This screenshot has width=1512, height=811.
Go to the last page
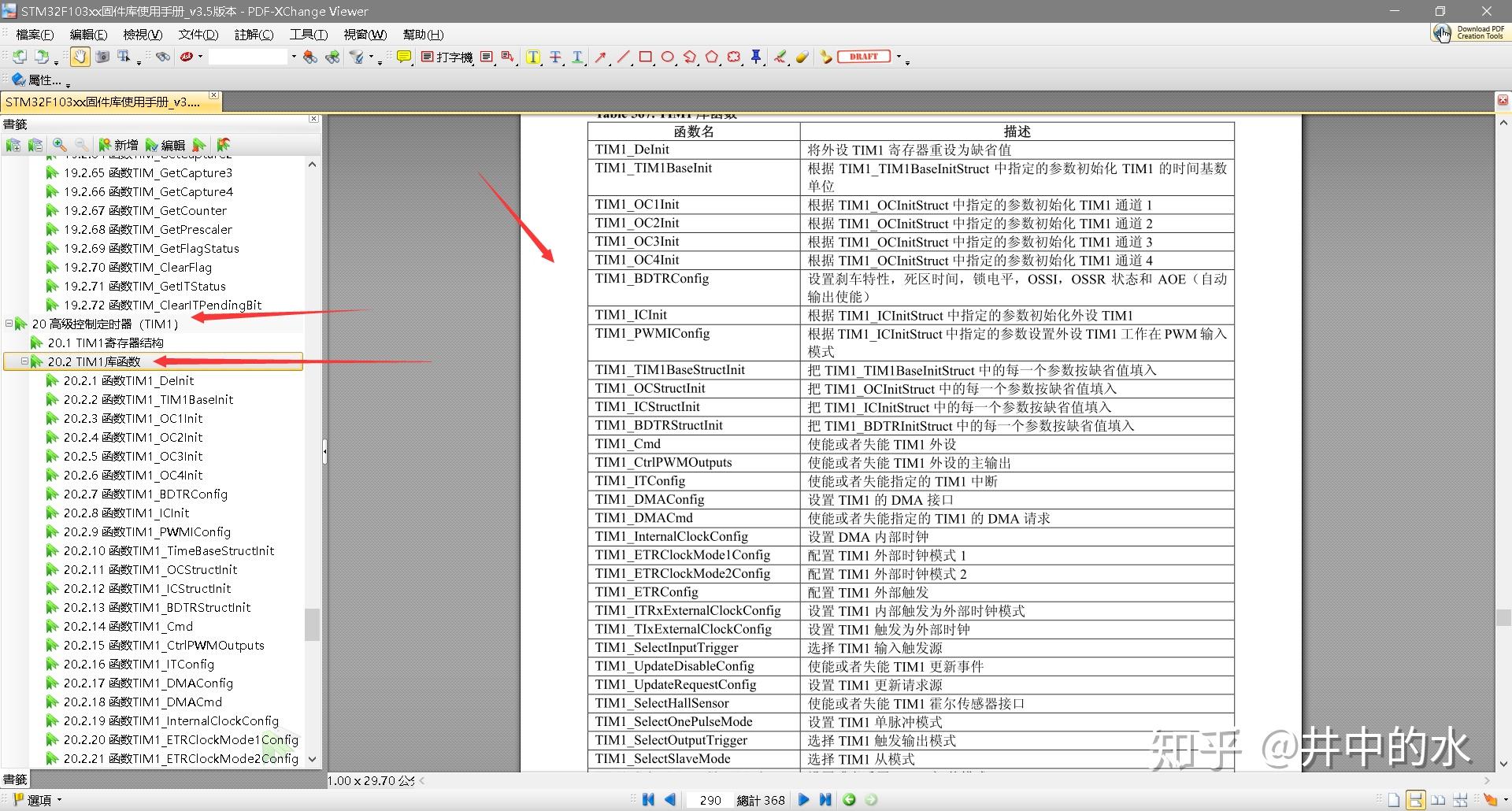825,800
